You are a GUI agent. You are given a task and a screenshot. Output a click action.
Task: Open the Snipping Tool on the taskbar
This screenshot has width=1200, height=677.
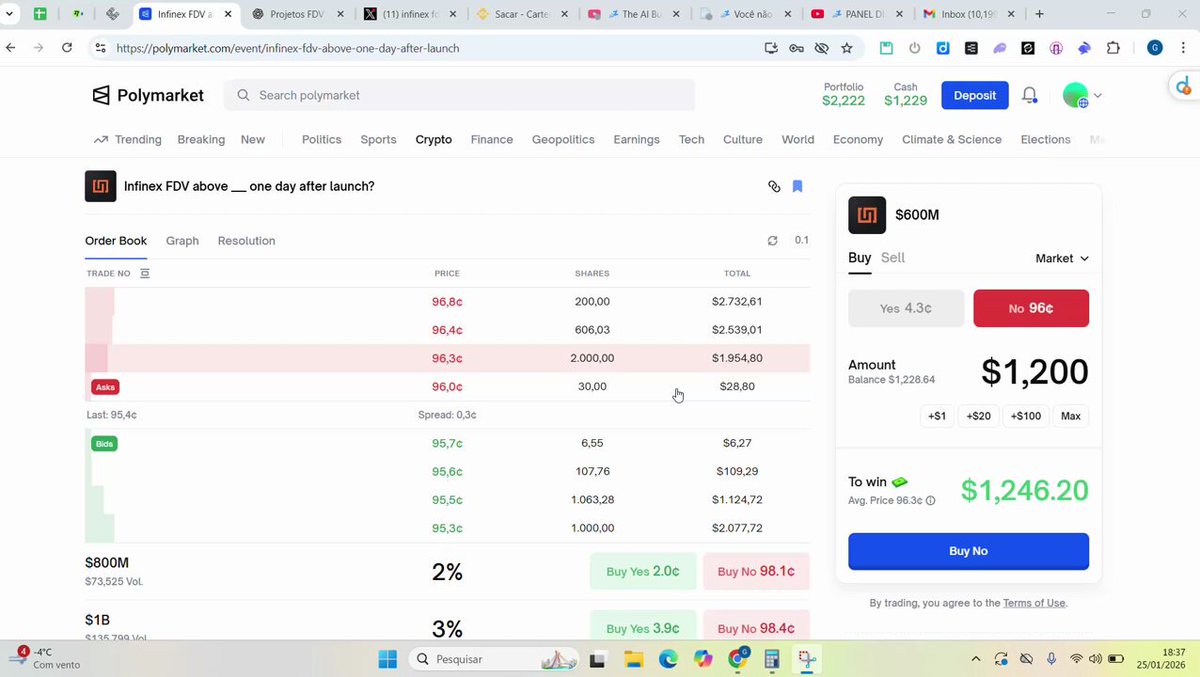pyautogui.click(x=806, y=659)
